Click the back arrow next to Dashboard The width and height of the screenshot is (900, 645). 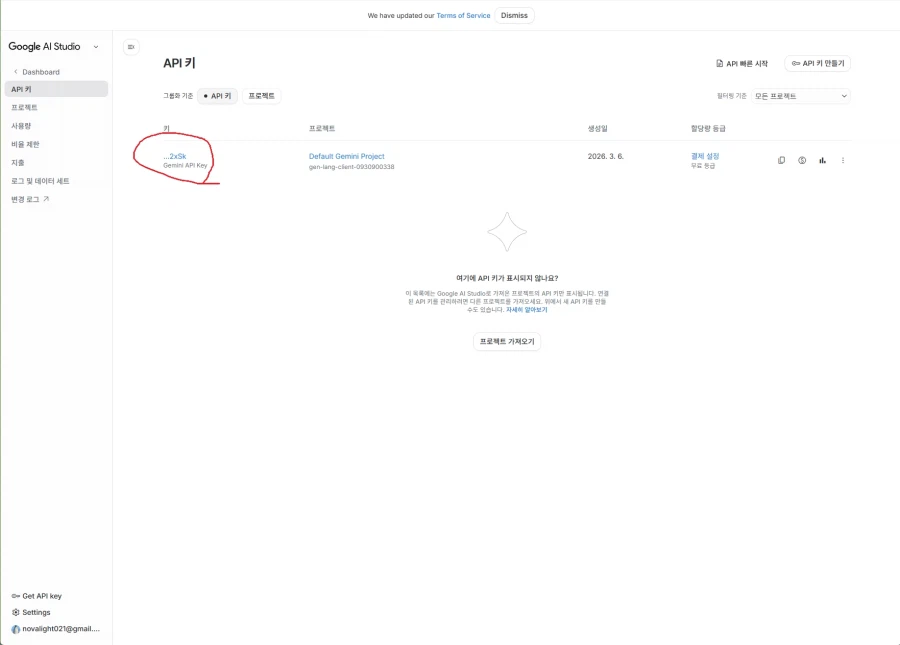pos(17,71)
